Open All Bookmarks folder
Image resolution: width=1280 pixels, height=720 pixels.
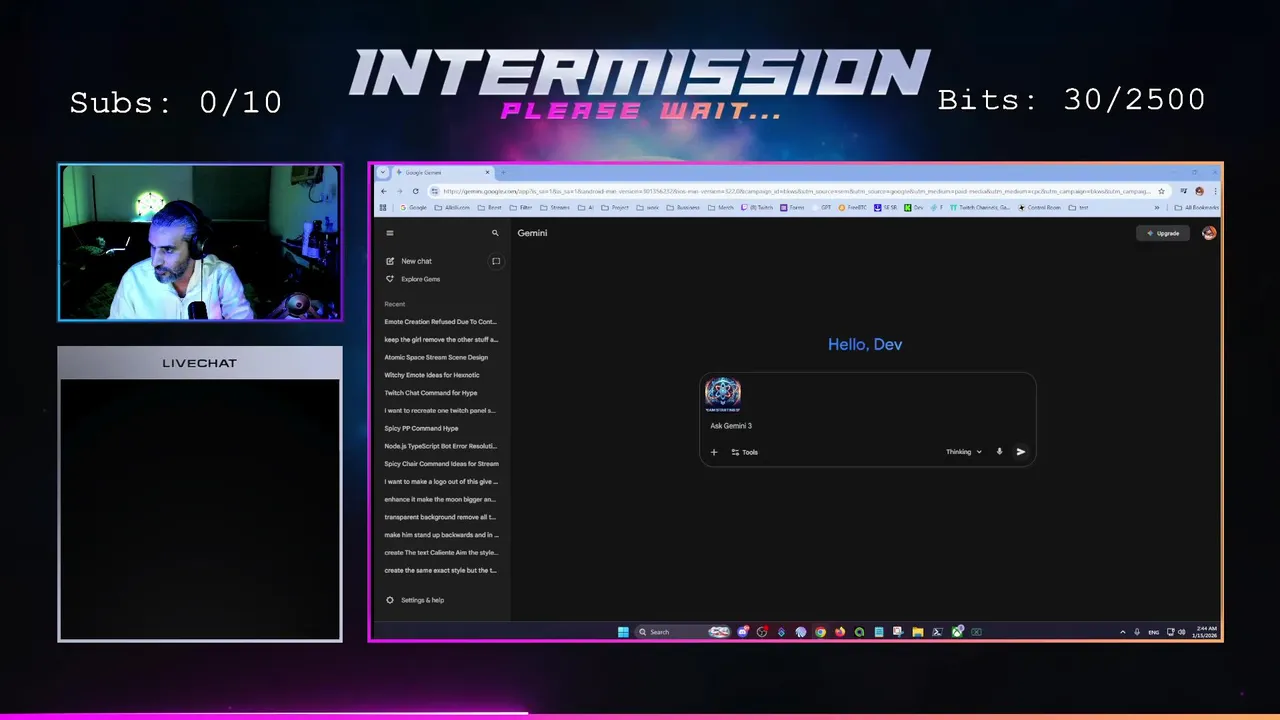pos(1196,207)
